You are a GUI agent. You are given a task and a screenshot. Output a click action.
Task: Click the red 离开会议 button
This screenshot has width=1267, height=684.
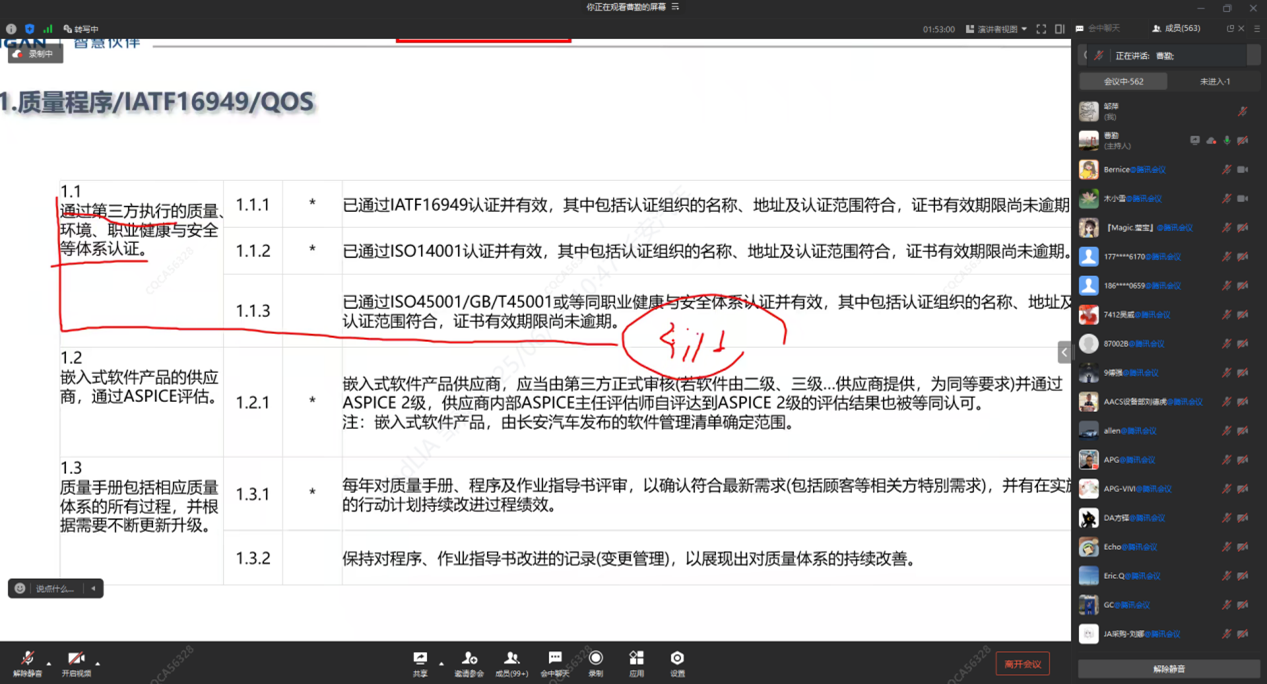coord(1022,664)
